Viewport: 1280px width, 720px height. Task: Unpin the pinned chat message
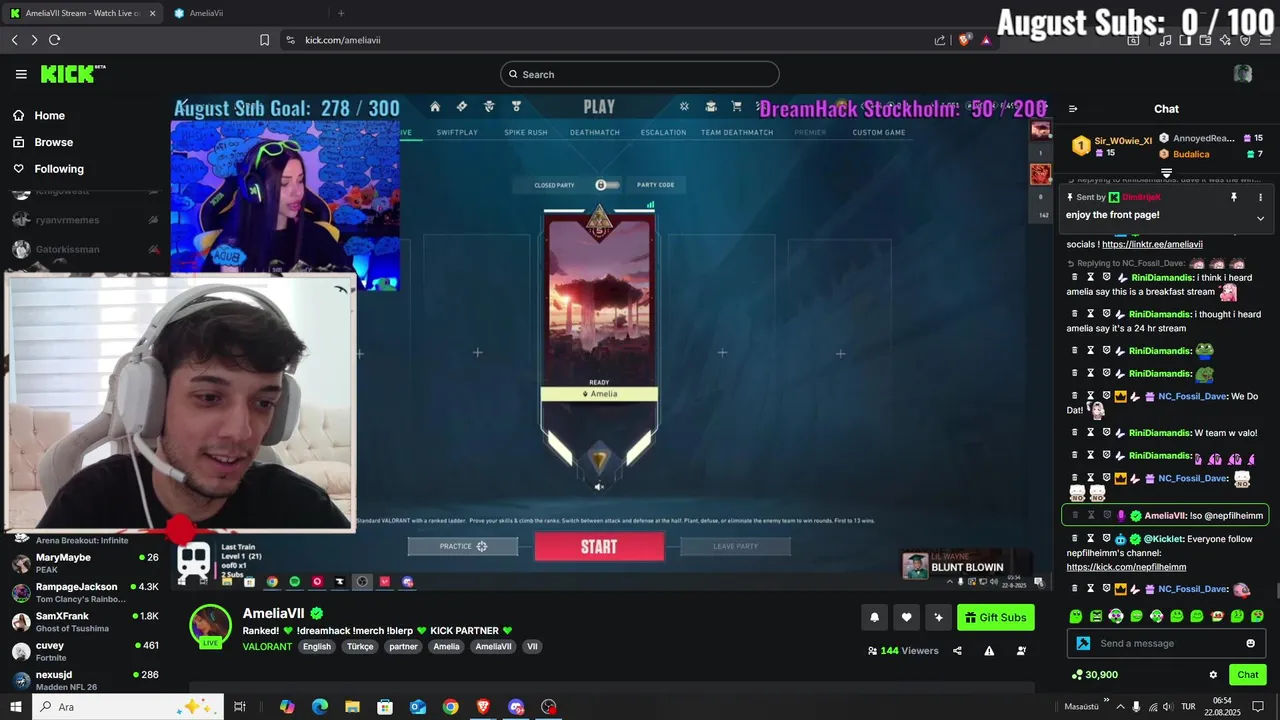click(1234, 198)
